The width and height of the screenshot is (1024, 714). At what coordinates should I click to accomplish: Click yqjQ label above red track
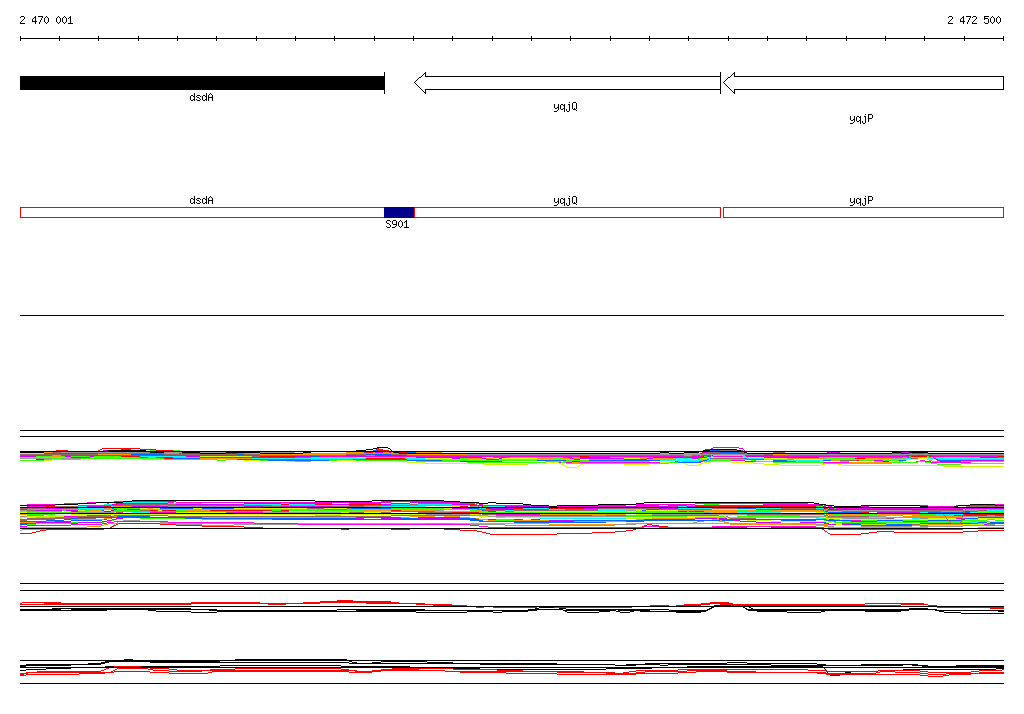[x=565, y=201]
